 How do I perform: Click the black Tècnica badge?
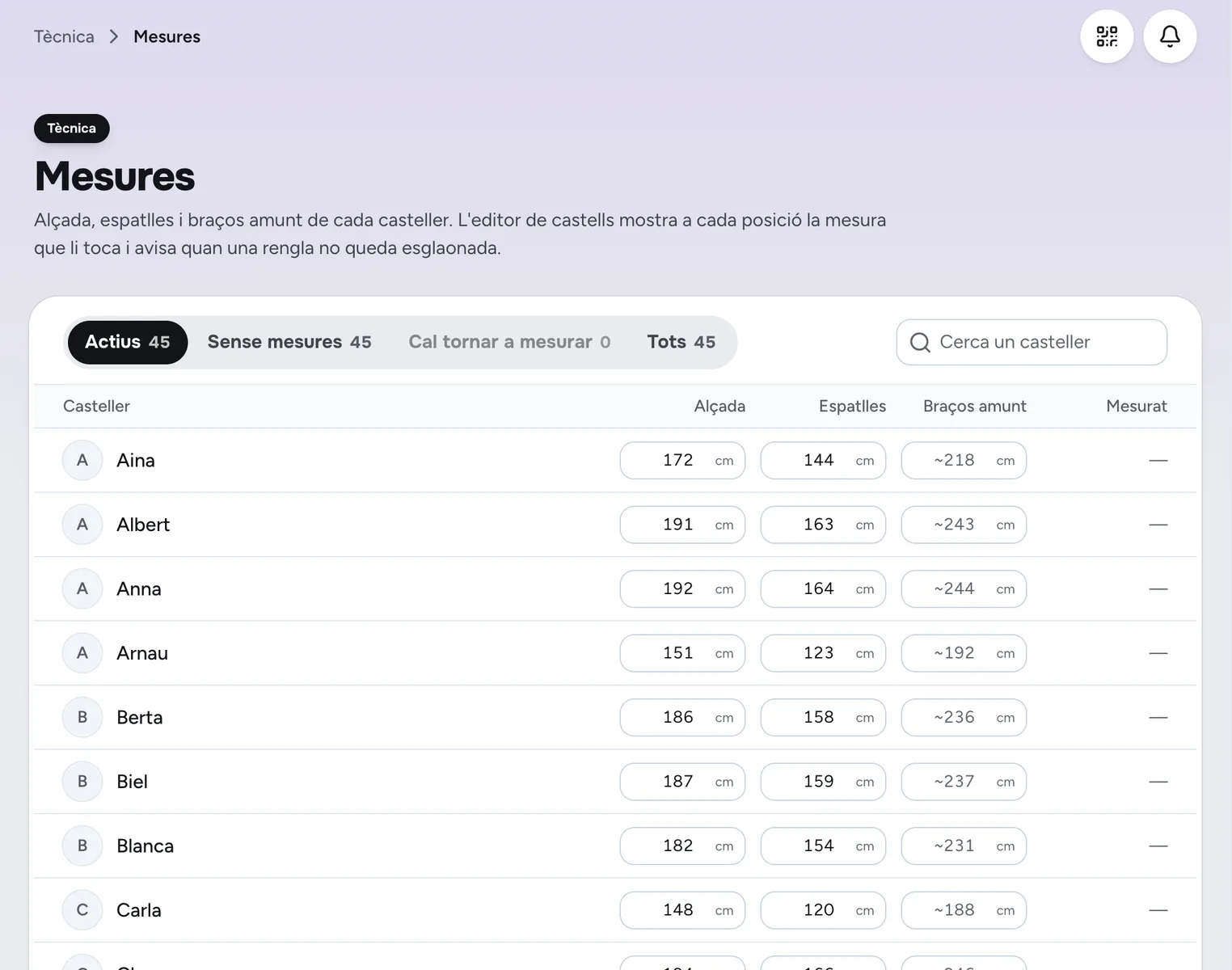click(72, 129)
